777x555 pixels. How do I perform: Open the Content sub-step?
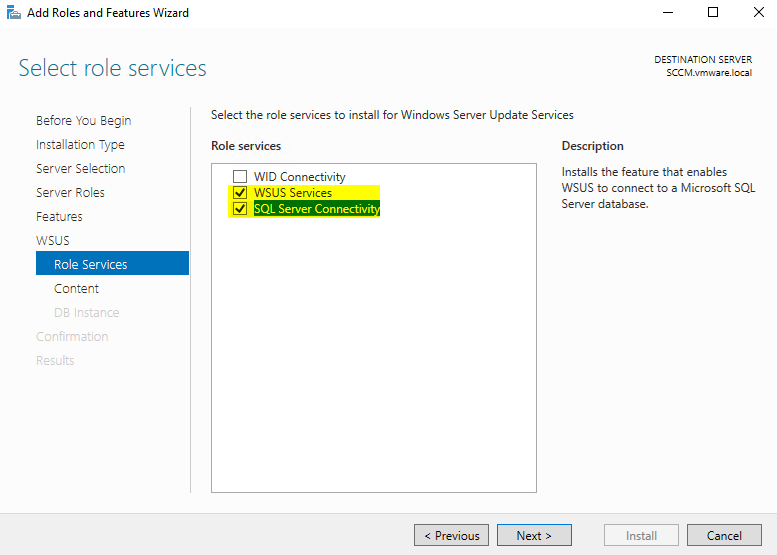click(77, 288)
